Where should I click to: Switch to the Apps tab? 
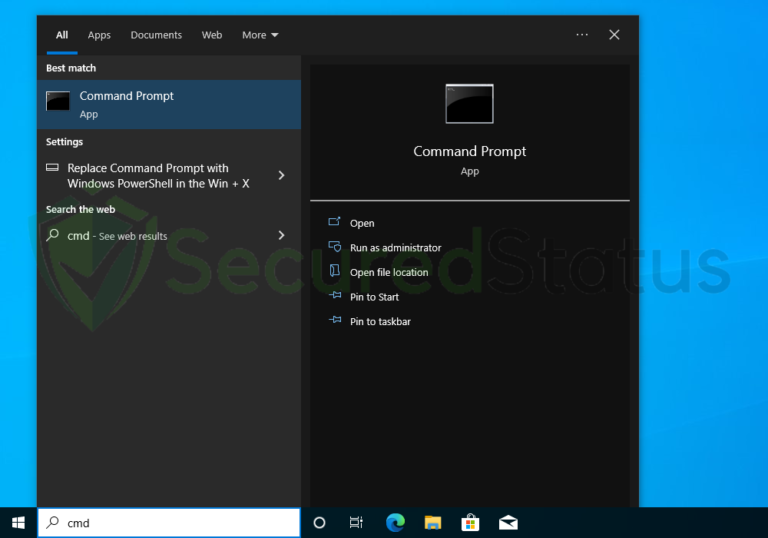pyautogui.click(x=99, y=35)
